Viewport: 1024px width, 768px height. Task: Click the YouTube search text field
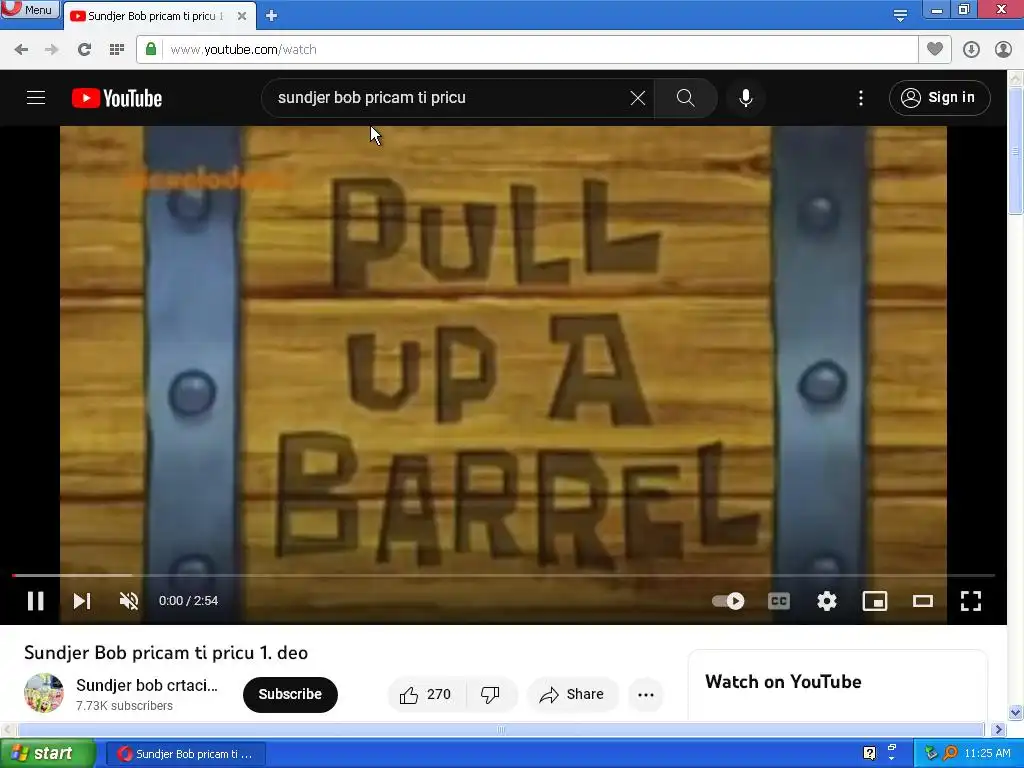pyautogui.click(x=451, y=98)
